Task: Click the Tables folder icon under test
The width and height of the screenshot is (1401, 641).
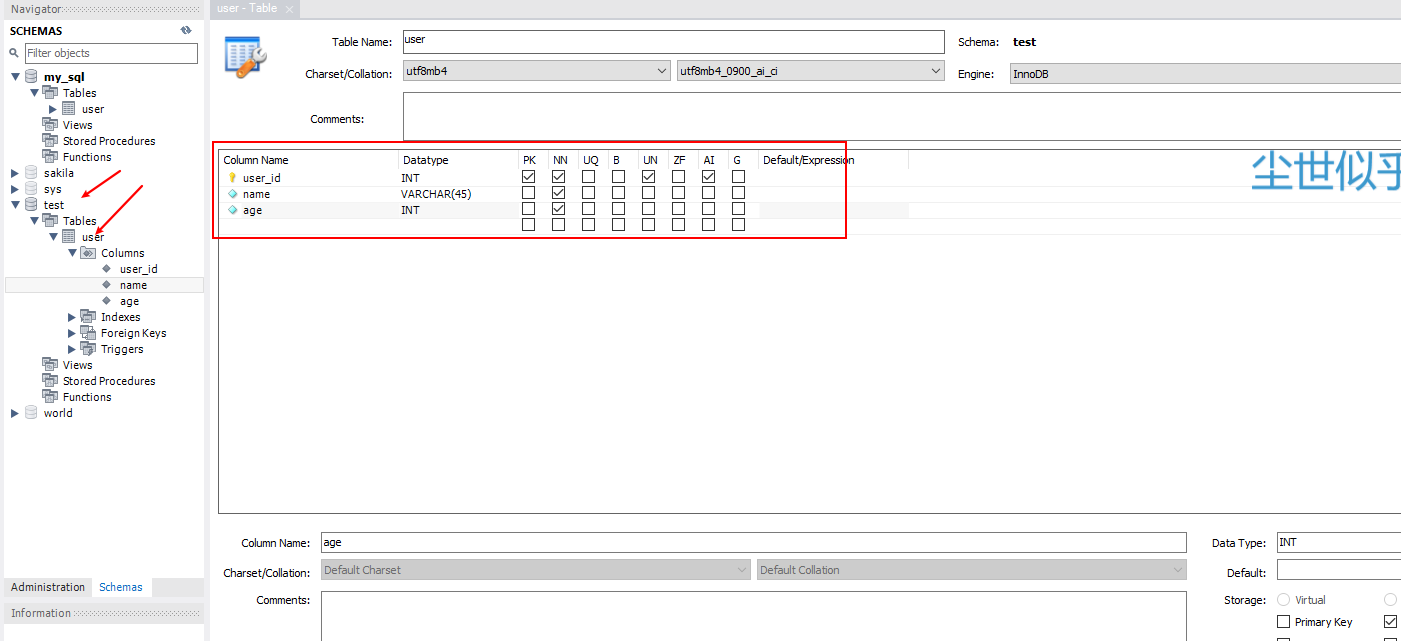Action: click(50, 221)
